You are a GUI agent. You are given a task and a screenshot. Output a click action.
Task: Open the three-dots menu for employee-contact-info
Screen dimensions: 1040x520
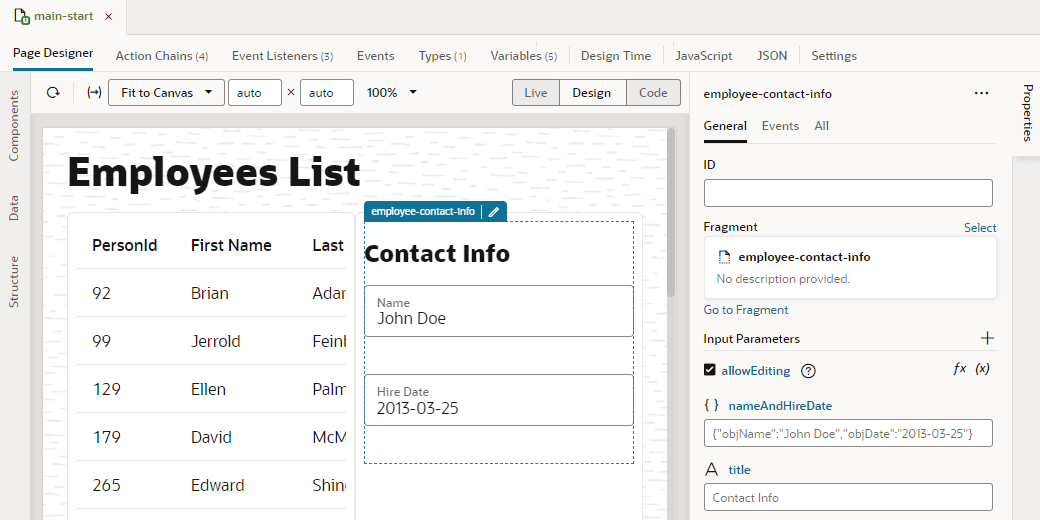pos(982,94)
